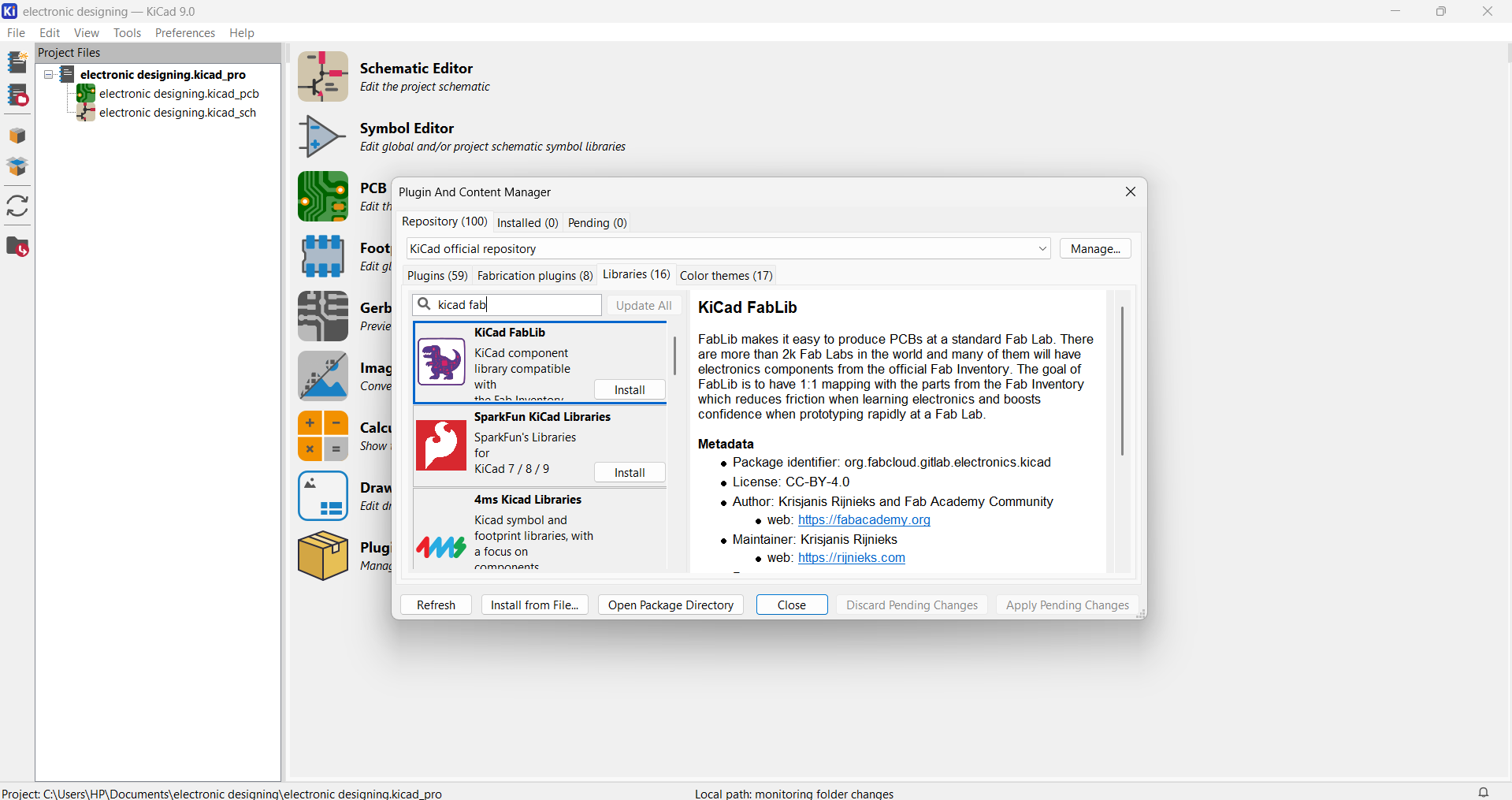Click the Manage... repository button
Viewport: 1512px width, 800px height.
tap(1095, 249)
